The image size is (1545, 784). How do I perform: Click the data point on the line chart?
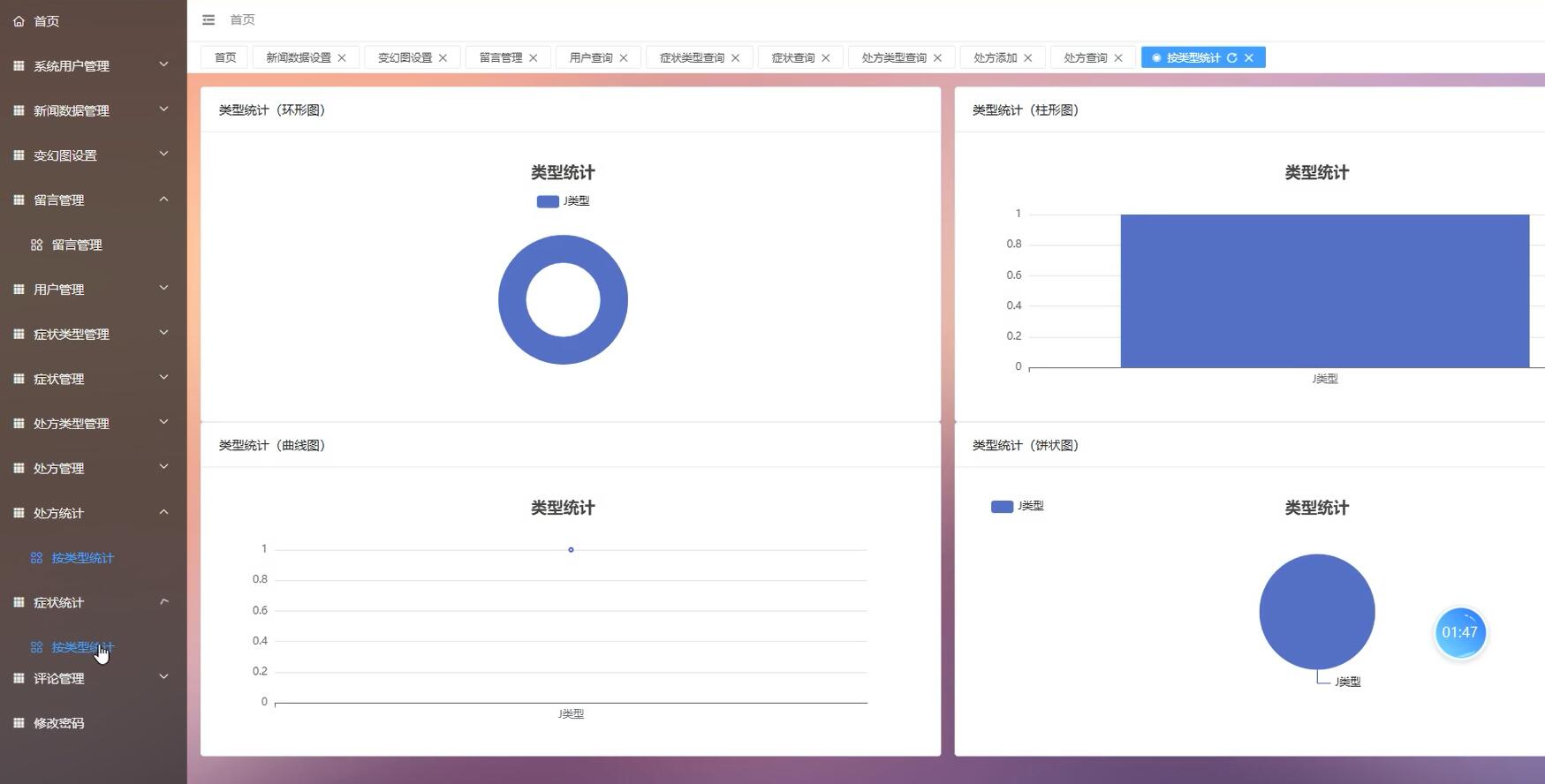click(571, 550)
